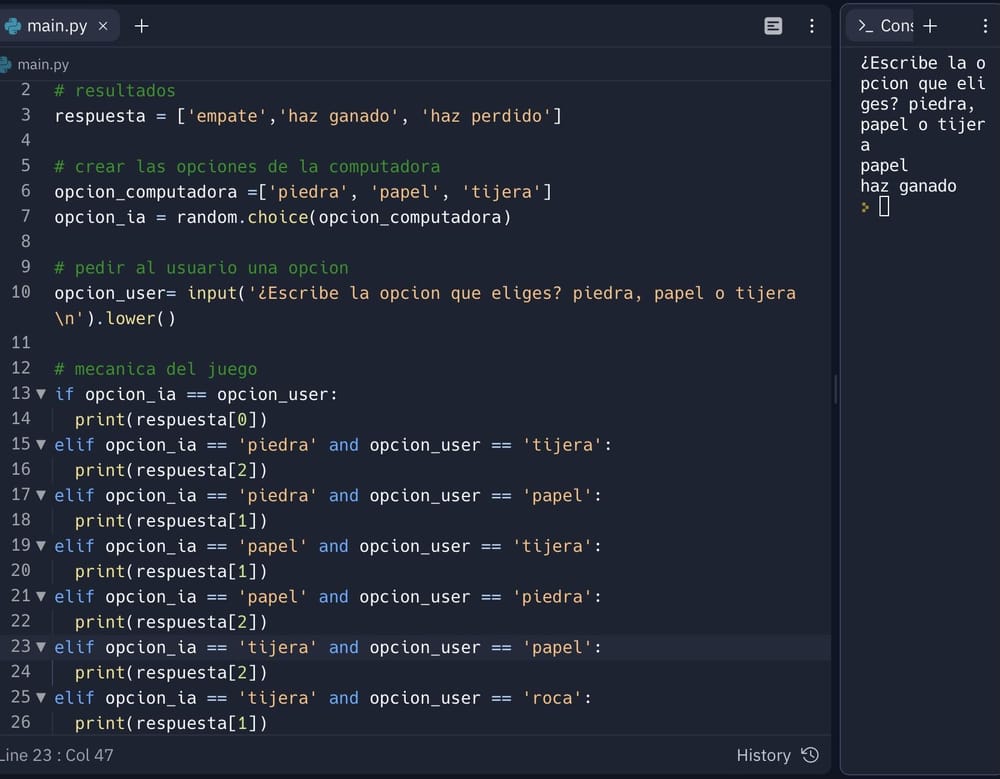Click the plus icon next to the main.py tab

pos(140,26)
